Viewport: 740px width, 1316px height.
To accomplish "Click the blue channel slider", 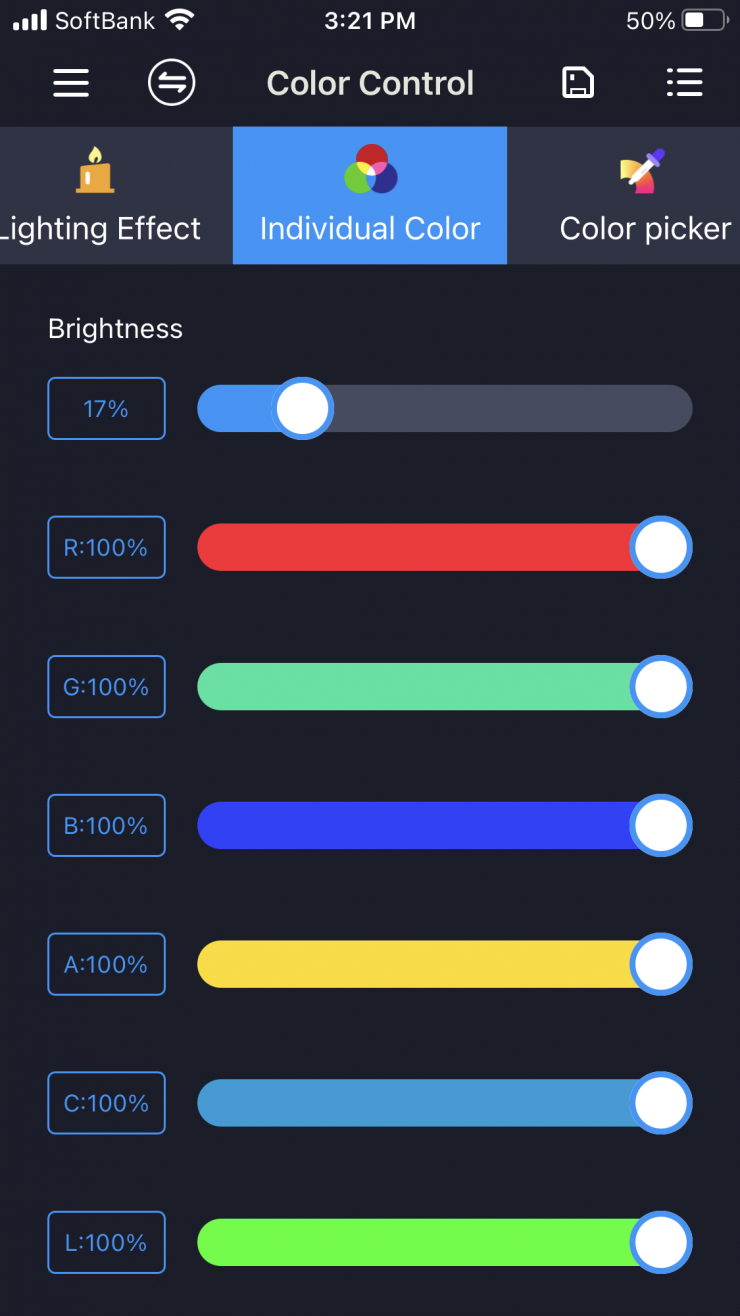I will (420, 825).
